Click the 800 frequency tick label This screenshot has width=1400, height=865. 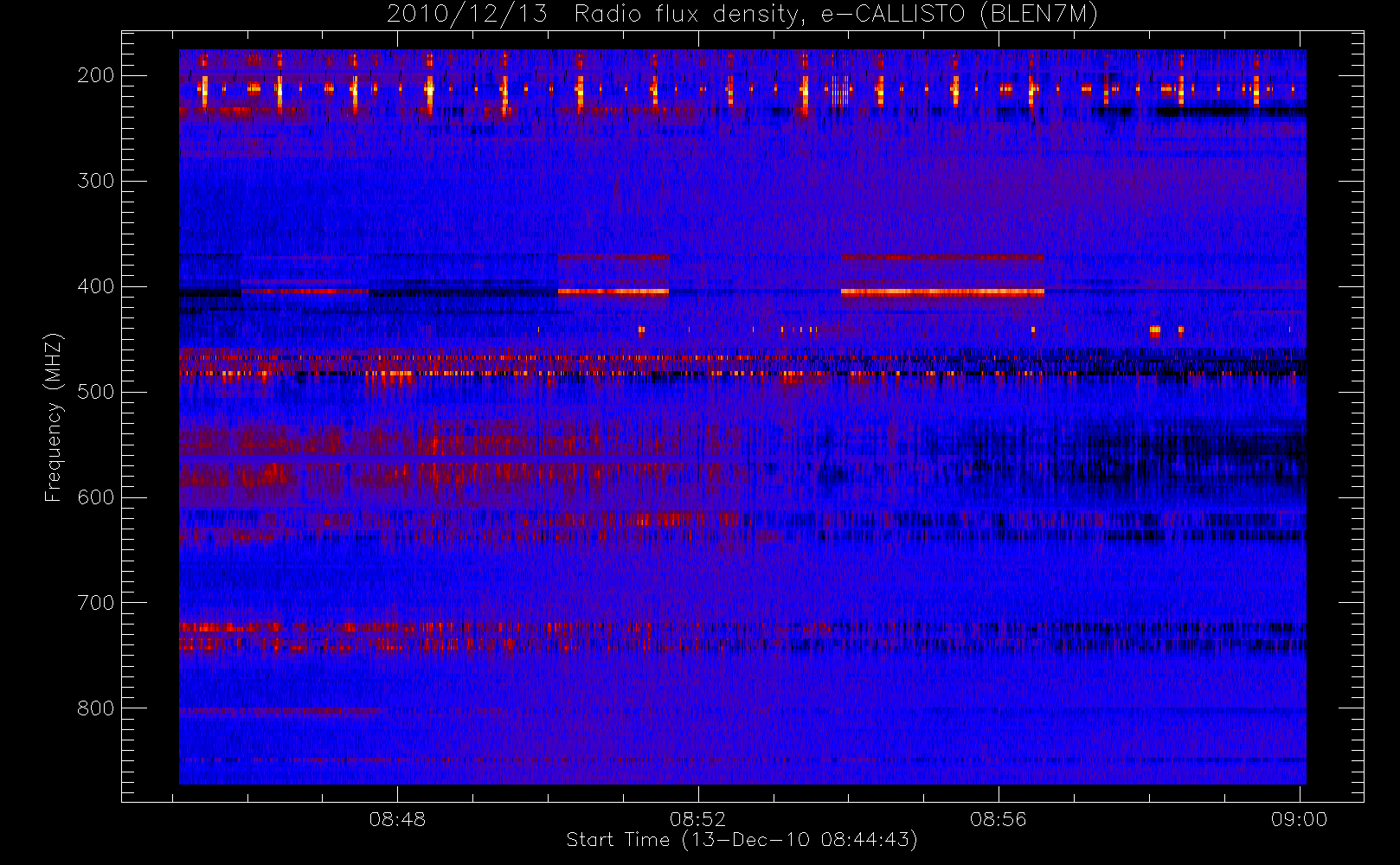(96, 708)
